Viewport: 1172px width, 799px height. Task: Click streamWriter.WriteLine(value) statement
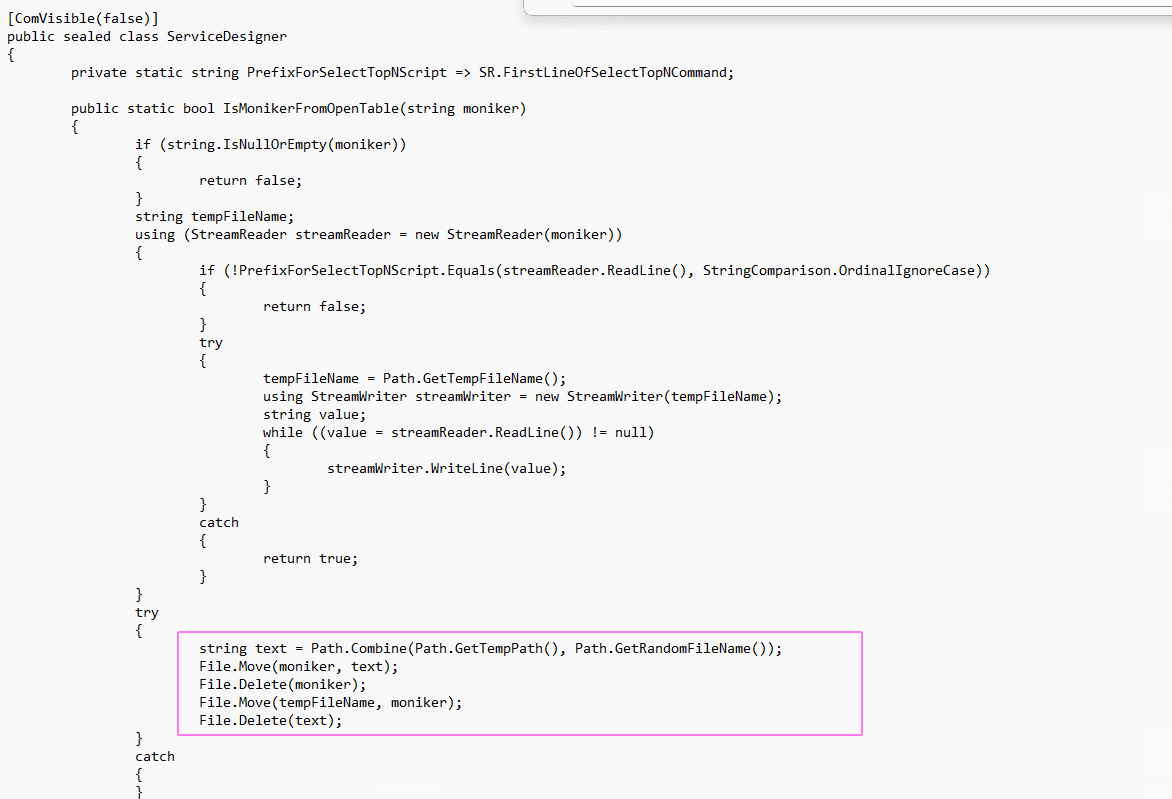point(447,469)
